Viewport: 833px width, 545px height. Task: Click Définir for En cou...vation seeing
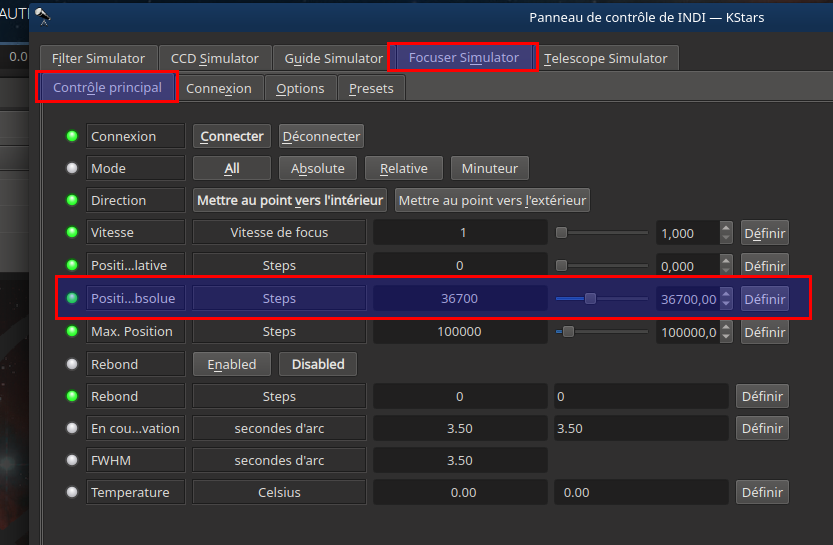762,428
